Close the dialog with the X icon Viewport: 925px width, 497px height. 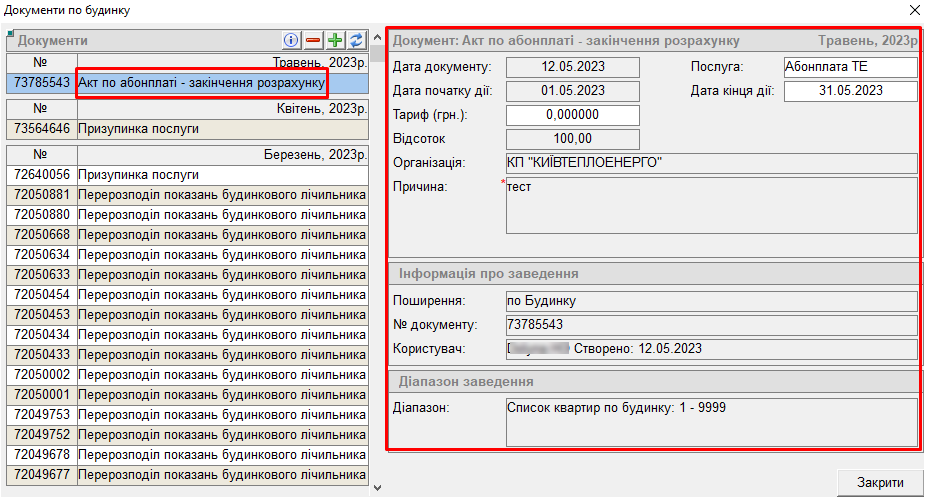(x=914, y=10)
